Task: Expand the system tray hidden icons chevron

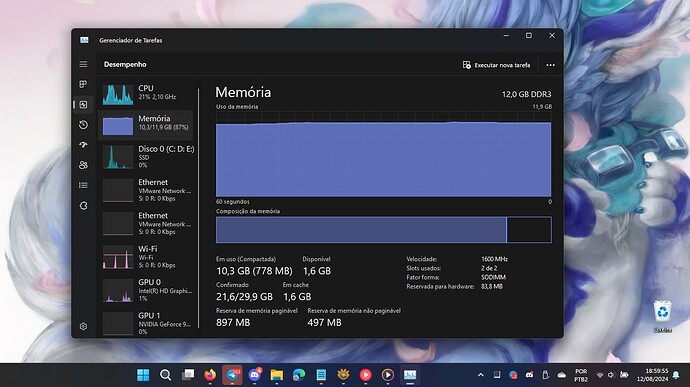Action: (481, 375)
